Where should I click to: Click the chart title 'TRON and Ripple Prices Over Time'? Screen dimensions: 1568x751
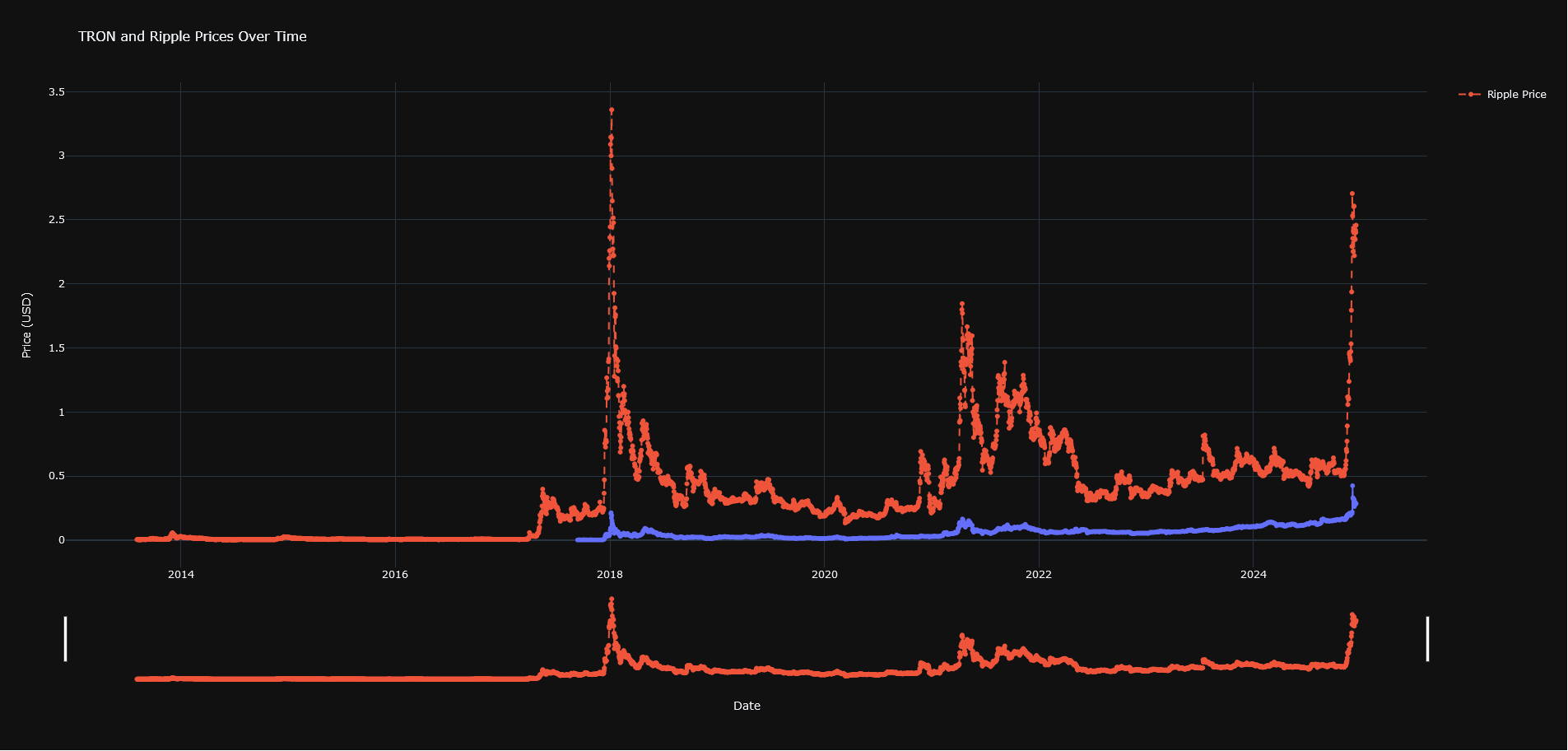(x=193, y=36)
